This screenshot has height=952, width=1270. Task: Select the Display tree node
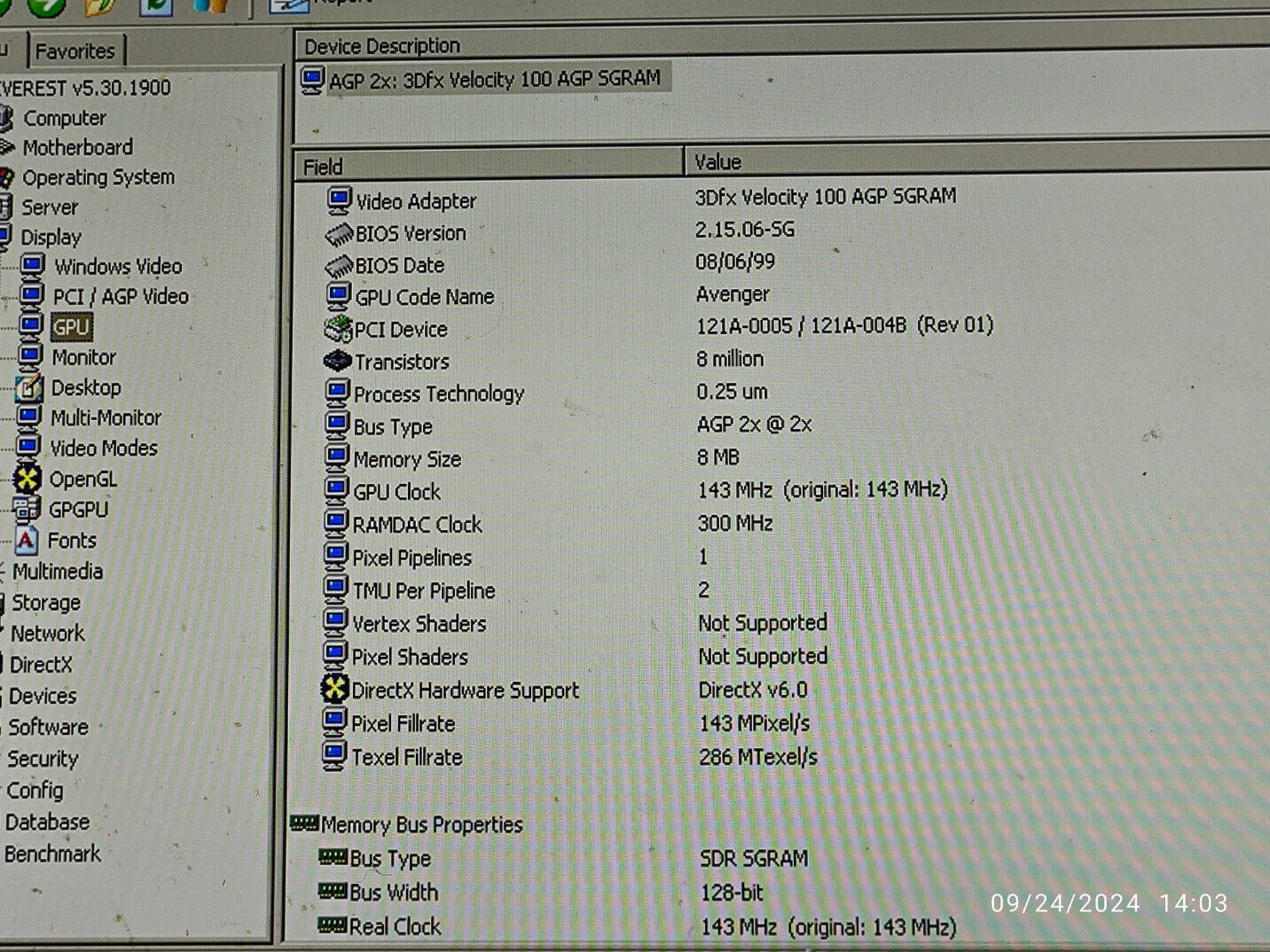(x=51, y=238)
